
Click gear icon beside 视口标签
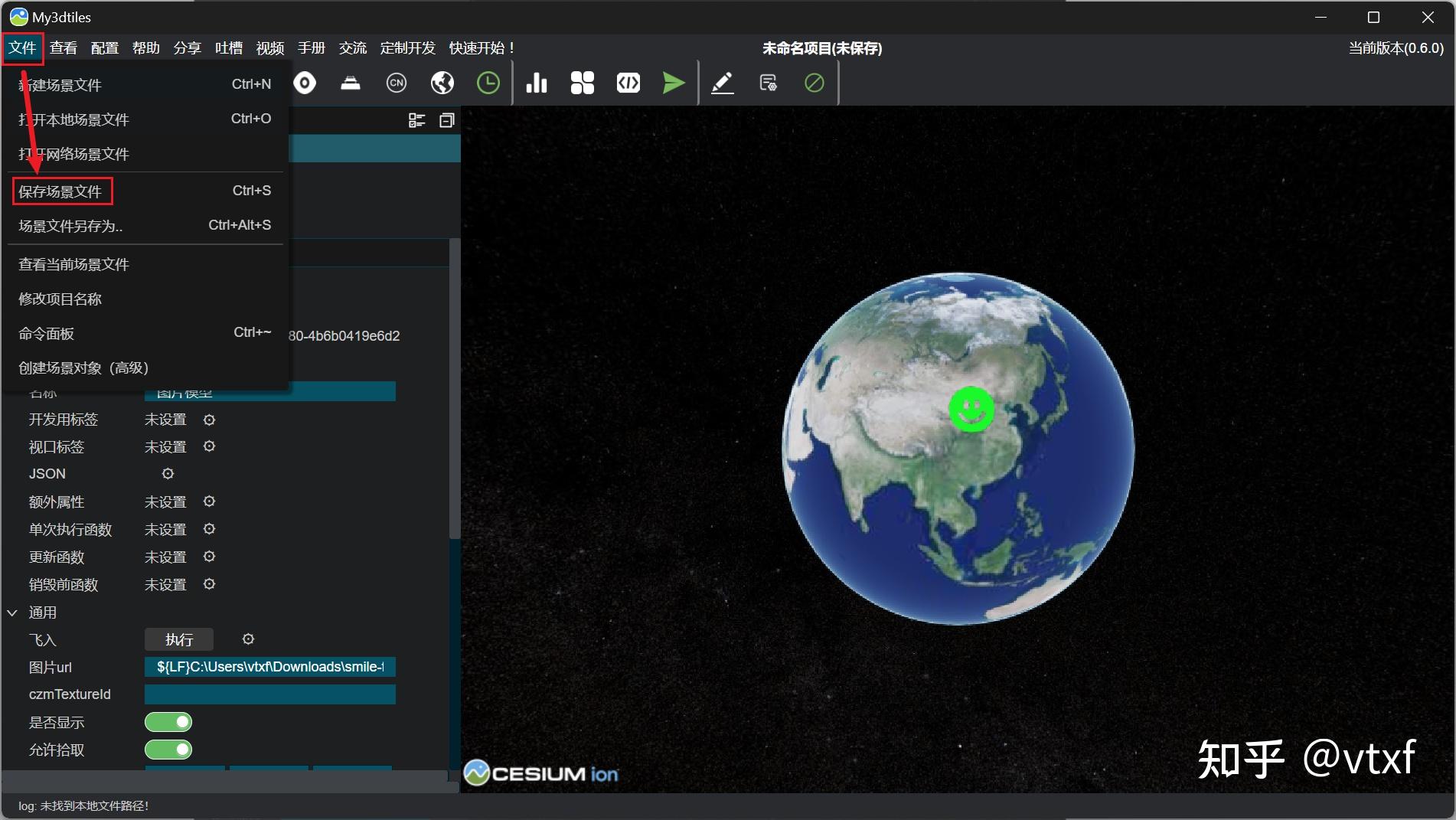pyautogui.click(x=209, y=446)
